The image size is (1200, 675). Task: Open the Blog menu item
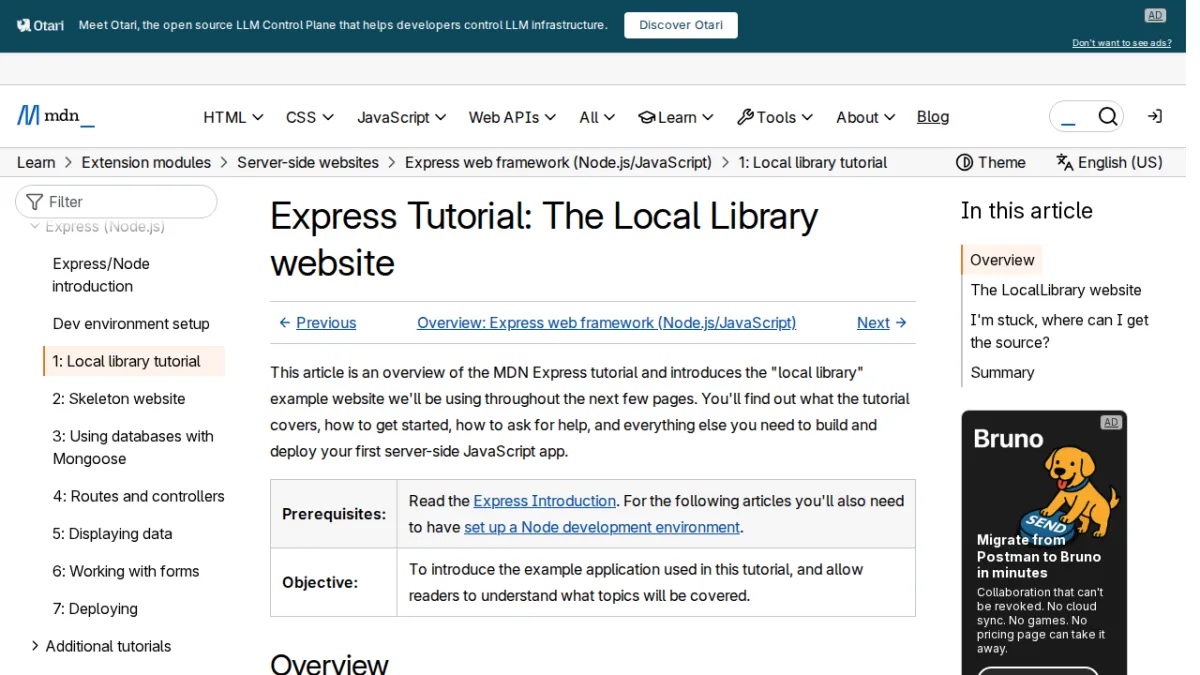click(933, 117)
